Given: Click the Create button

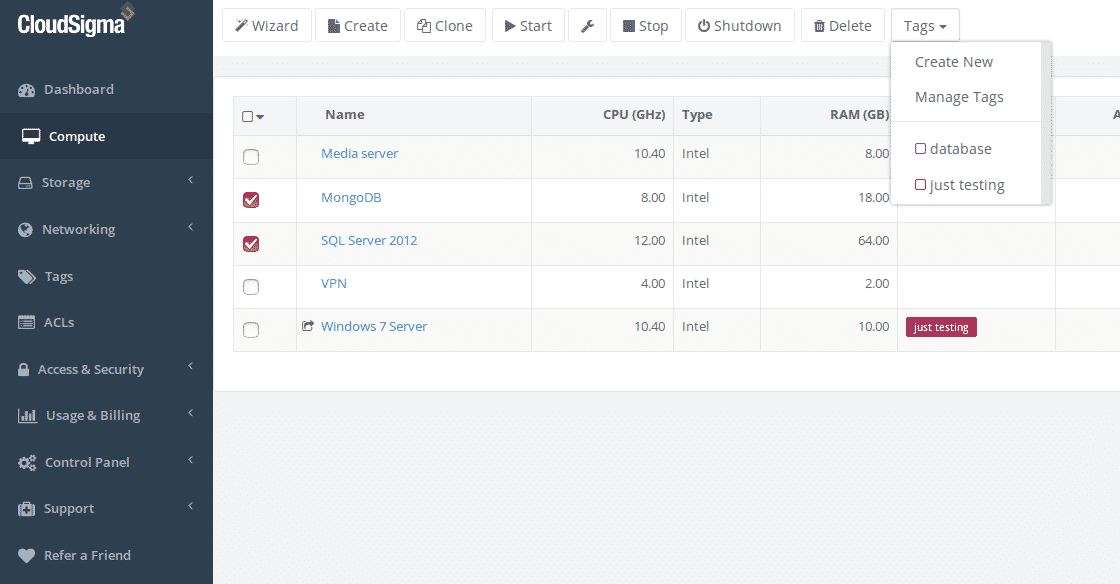Looking at the screenshot, I should [x=357, y=26].
